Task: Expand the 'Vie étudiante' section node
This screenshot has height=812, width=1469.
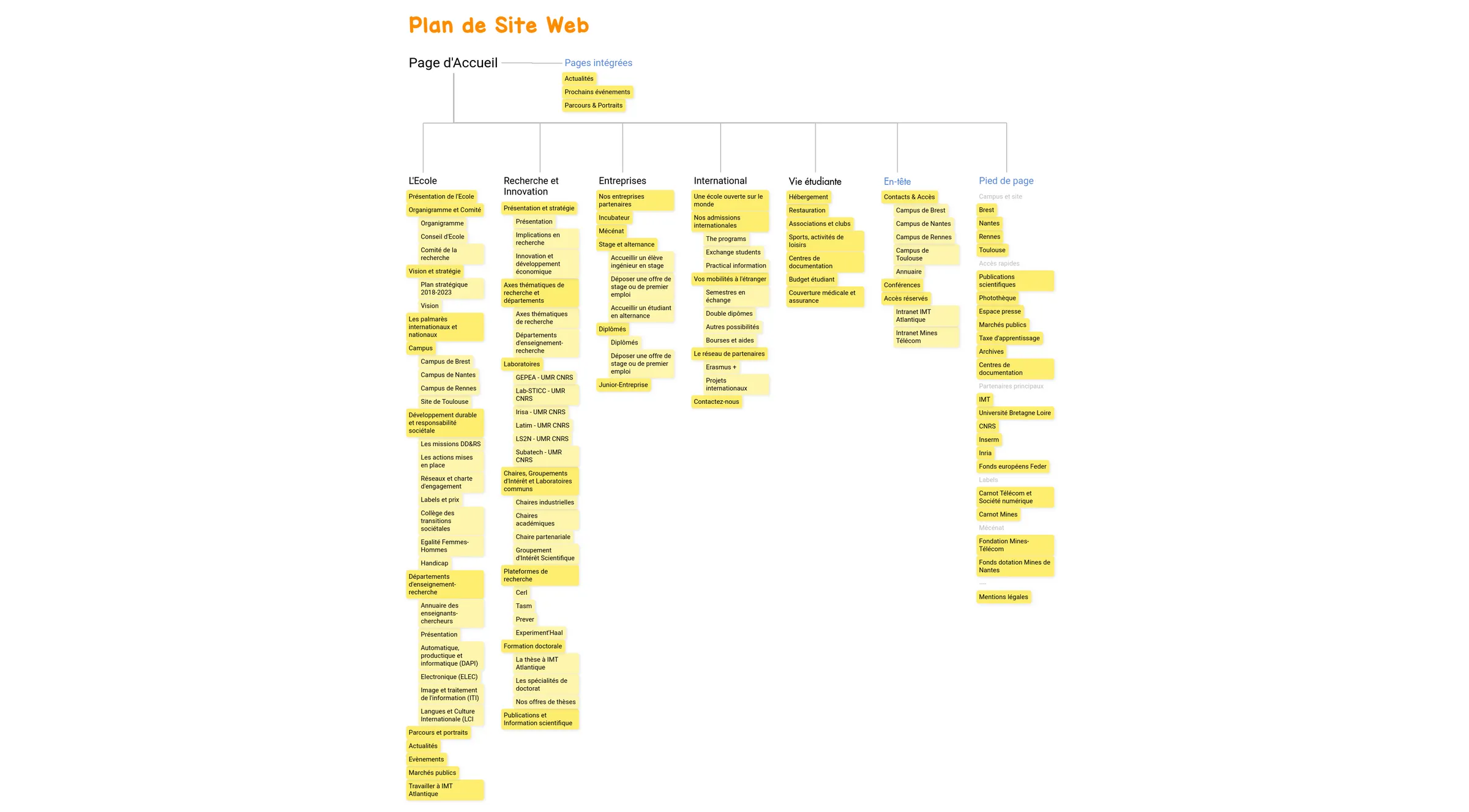Action: pyautogui.click(x=814, y=181)
